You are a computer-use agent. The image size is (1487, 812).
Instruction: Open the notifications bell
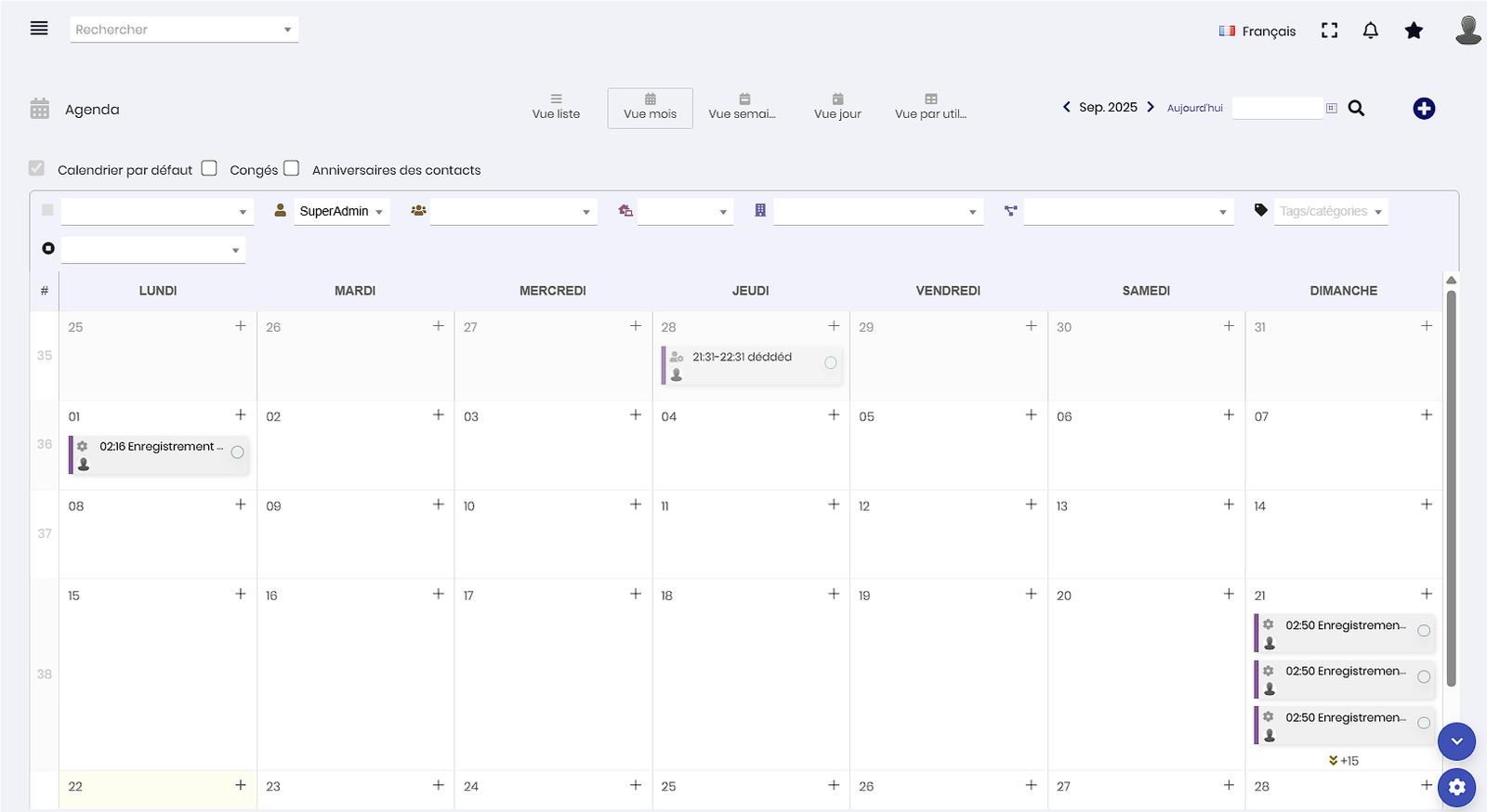point(1370,31)
